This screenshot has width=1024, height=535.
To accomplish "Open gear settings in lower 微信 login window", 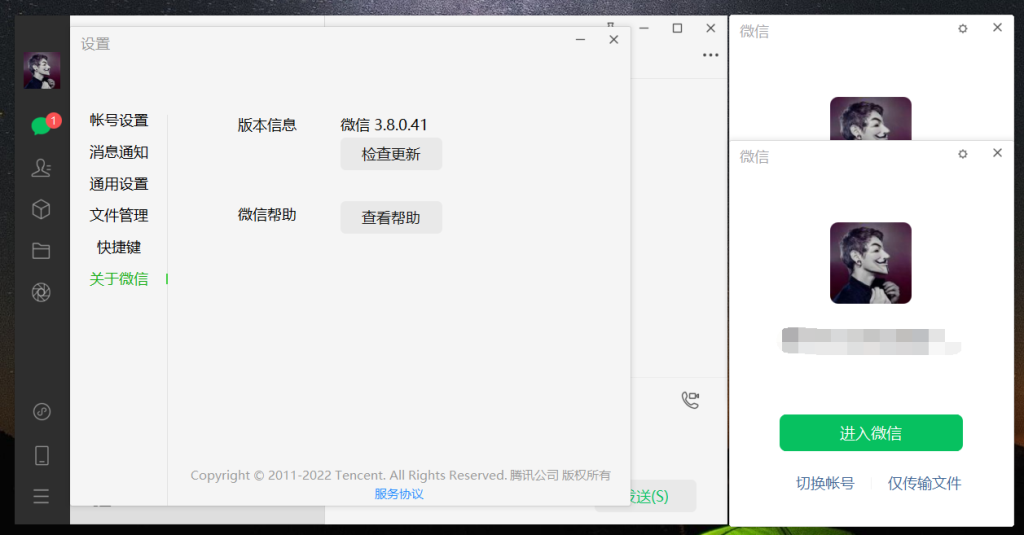I will coord(963,154).
